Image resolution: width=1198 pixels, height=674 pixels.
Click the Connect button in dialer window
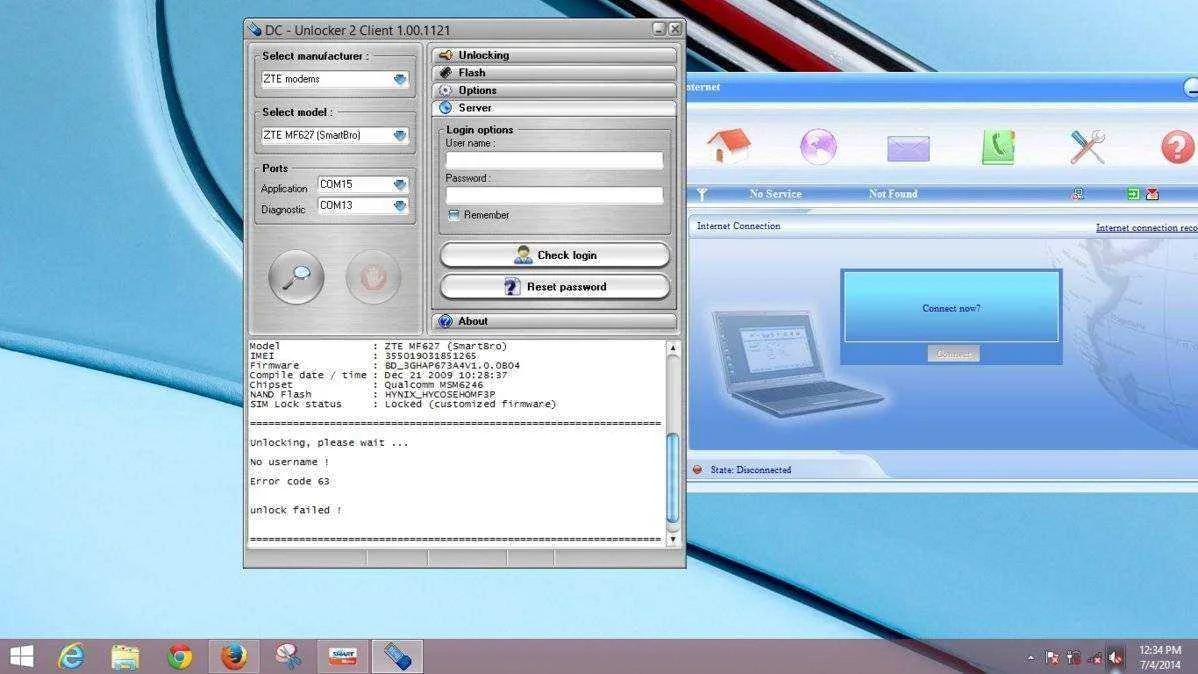[954, 354]
